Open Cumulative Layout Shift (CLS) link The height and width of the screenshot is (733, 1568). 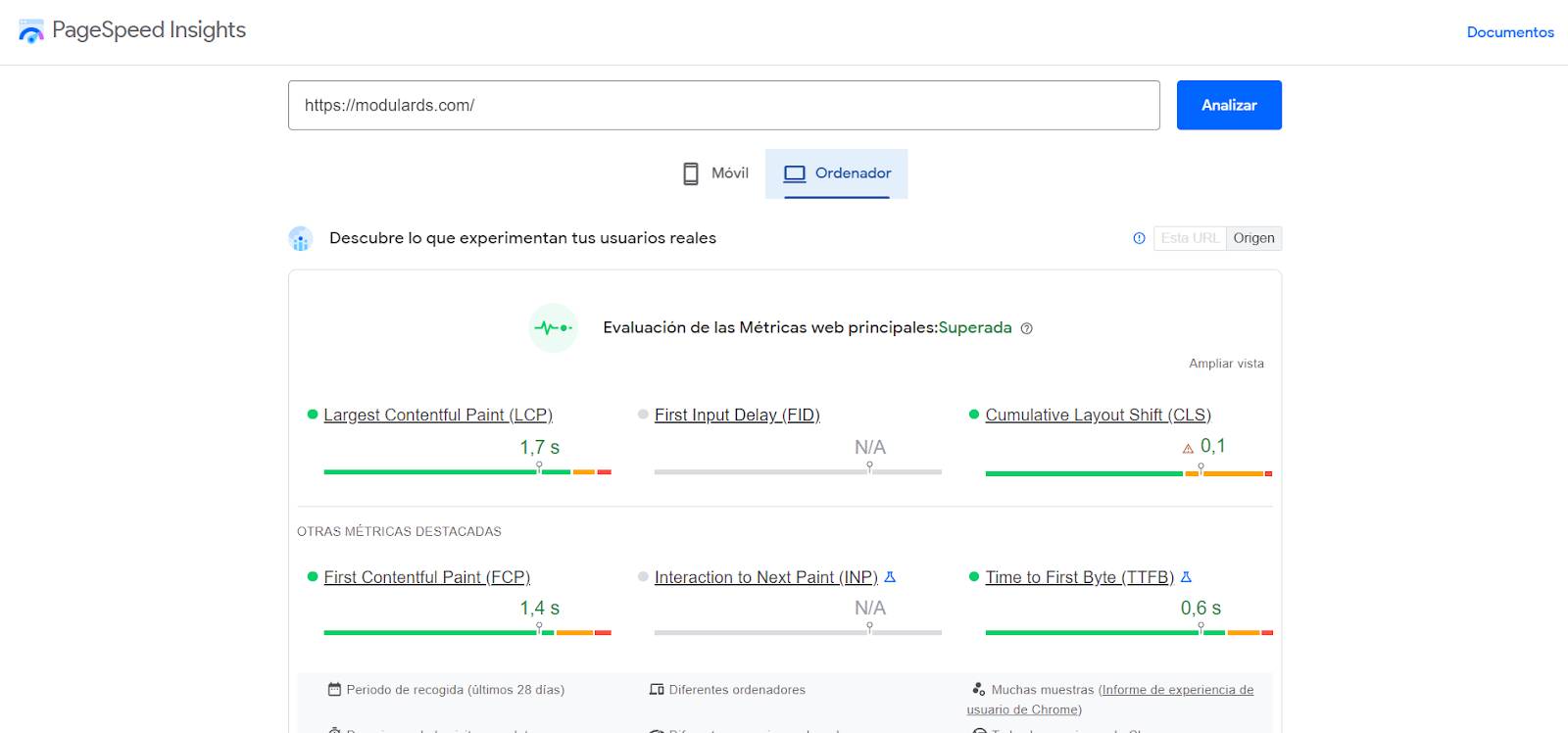(x=1099, y=415)
